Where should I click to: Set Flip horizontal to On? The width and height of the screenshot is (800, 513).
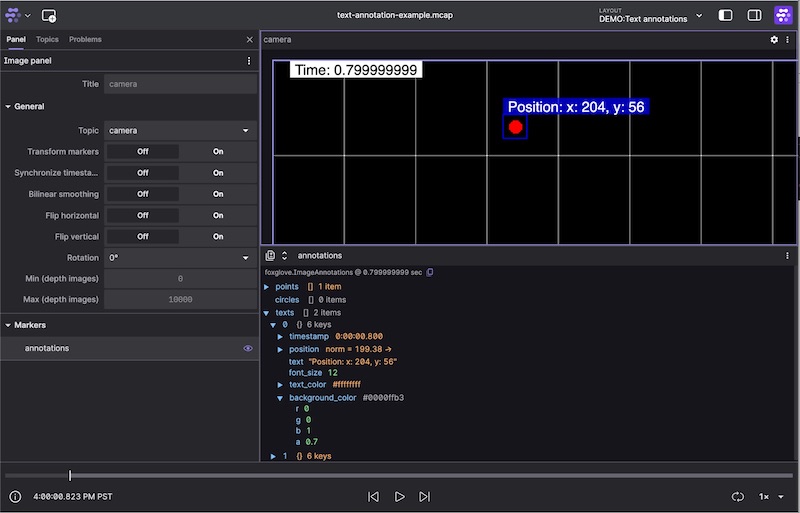218,215
